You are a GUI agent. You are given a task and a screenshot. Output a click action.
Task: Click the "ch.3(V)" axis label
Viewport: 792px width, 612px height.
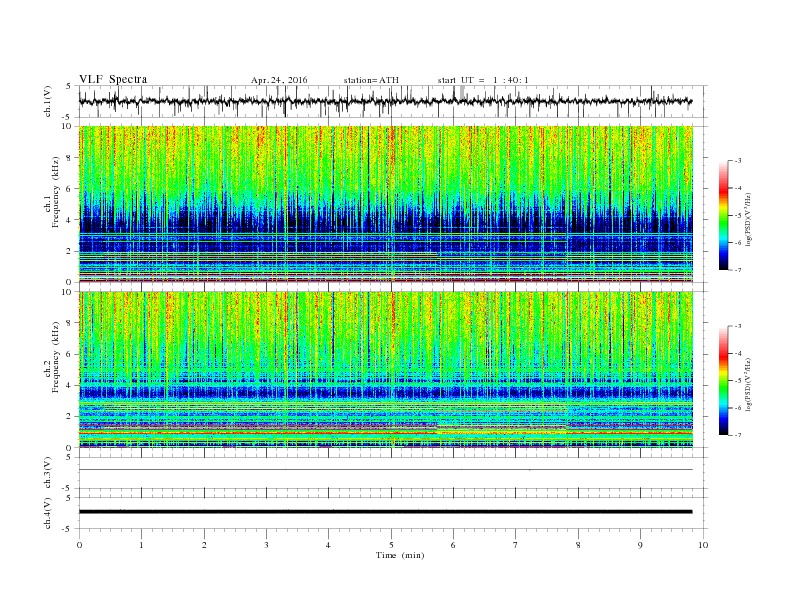(48, 473)
